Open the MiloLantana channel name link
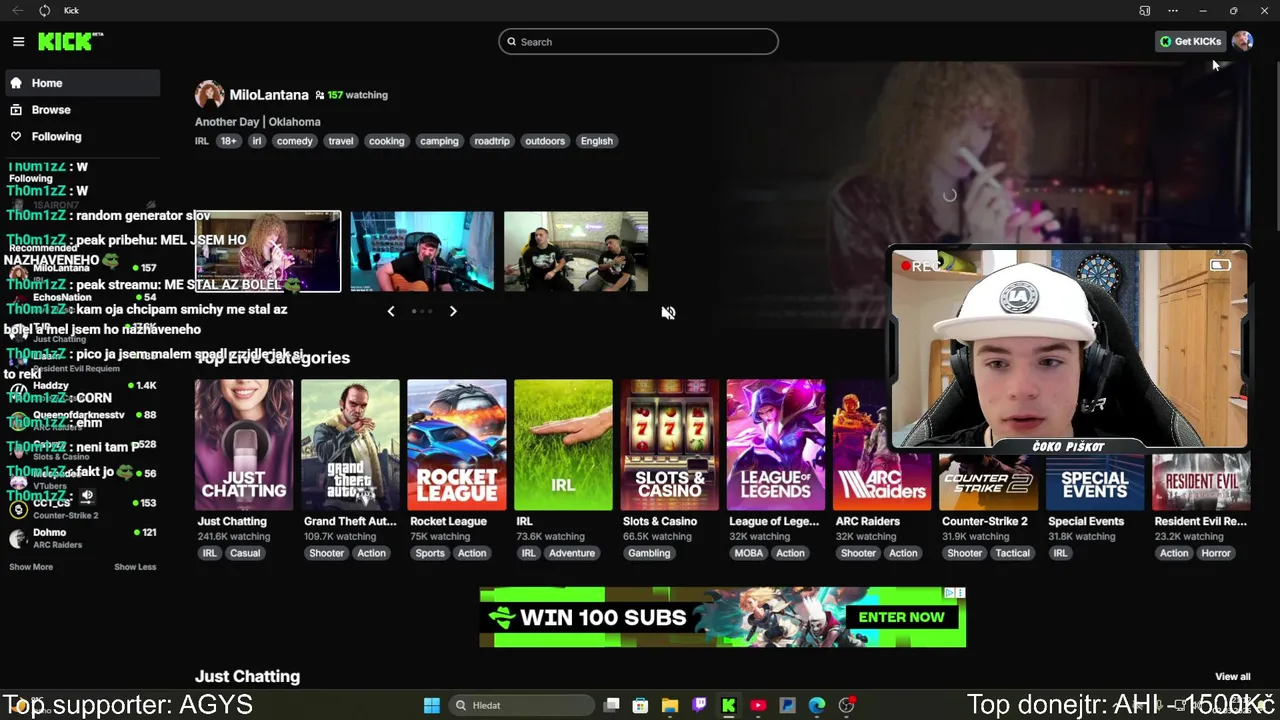 (x=269, y=95)
